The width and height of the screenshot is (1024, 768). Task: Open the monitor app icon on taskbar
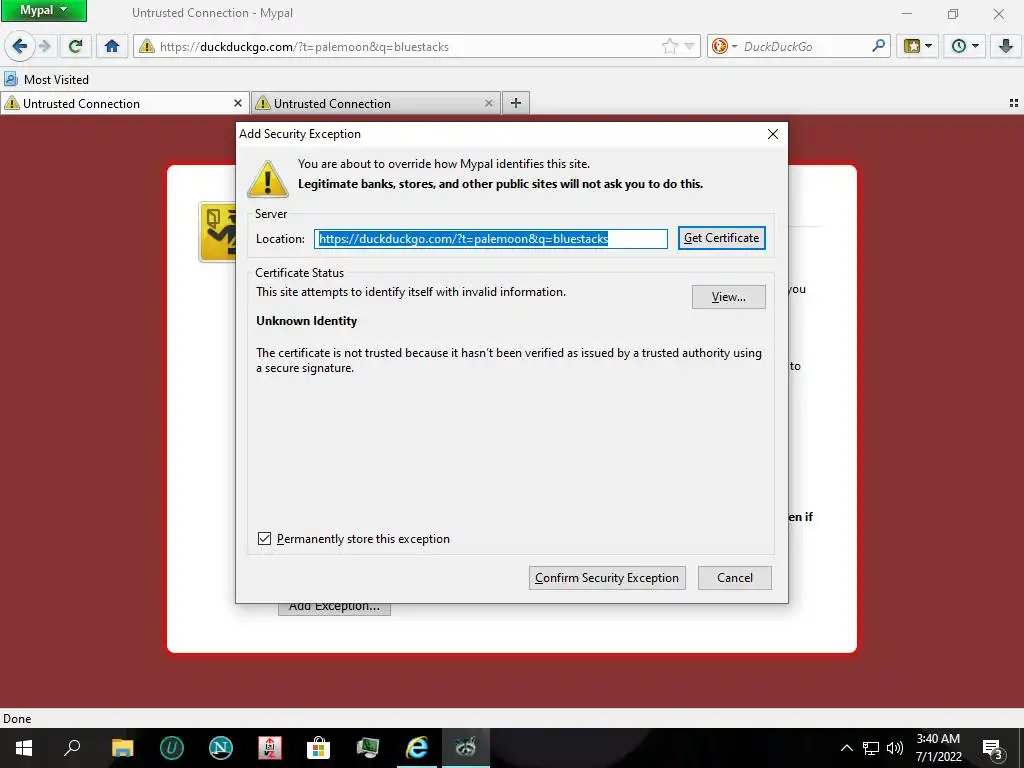click(x=368, y=748)
